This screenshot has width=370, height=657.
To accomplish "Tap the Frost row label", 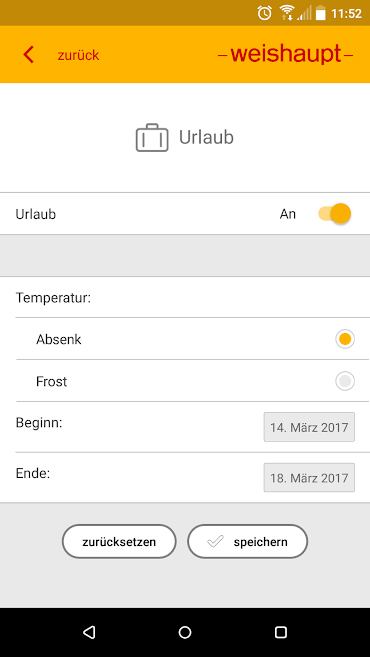I will pyautogui.click(x=52, y=382).
